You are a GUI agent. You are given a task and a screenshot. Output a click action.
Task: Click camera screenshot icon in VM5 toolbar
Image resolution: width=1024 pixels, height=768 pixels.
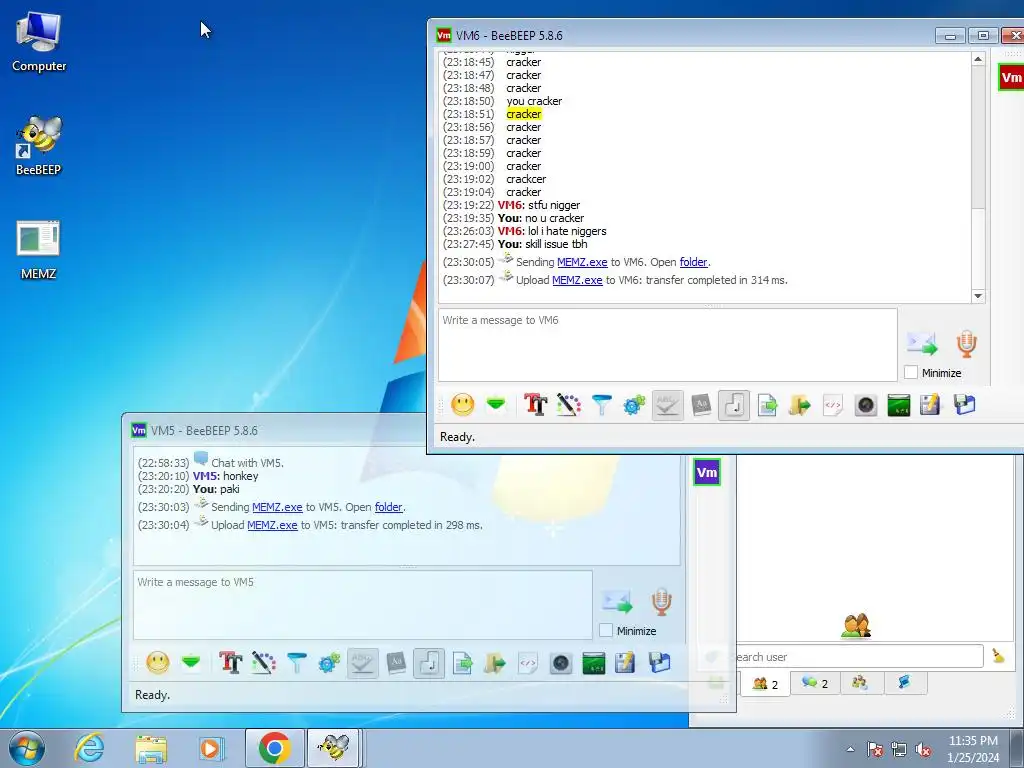click(x=561, y=664)
